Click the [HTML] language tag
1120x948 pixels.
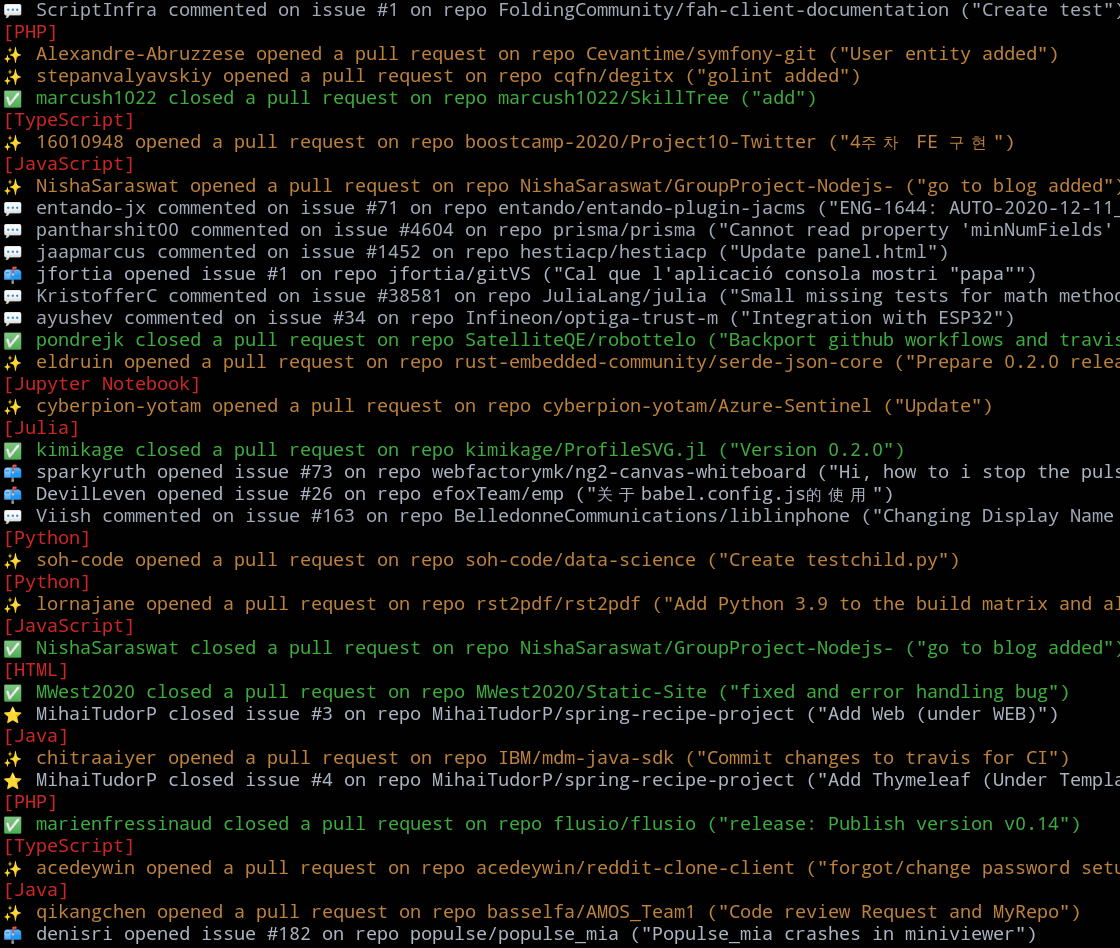pos(36,670)
